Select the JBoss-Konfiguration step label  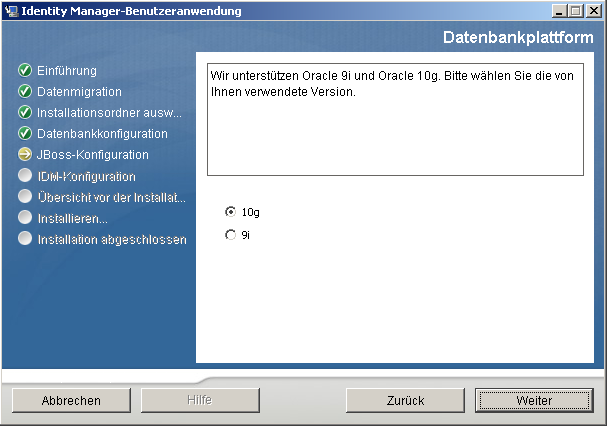[93, 155]
